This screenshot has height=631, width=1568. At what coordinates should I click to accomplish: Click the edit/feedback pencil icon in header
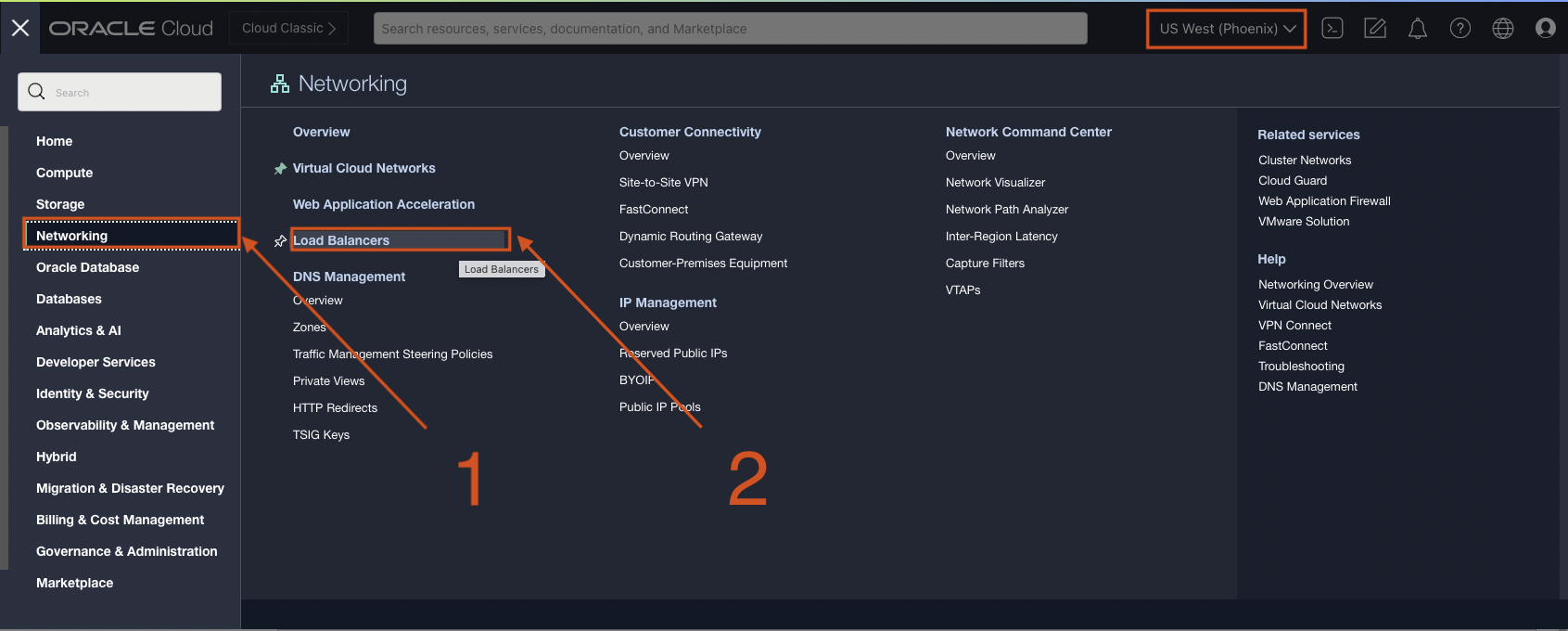pos(1375,29)
